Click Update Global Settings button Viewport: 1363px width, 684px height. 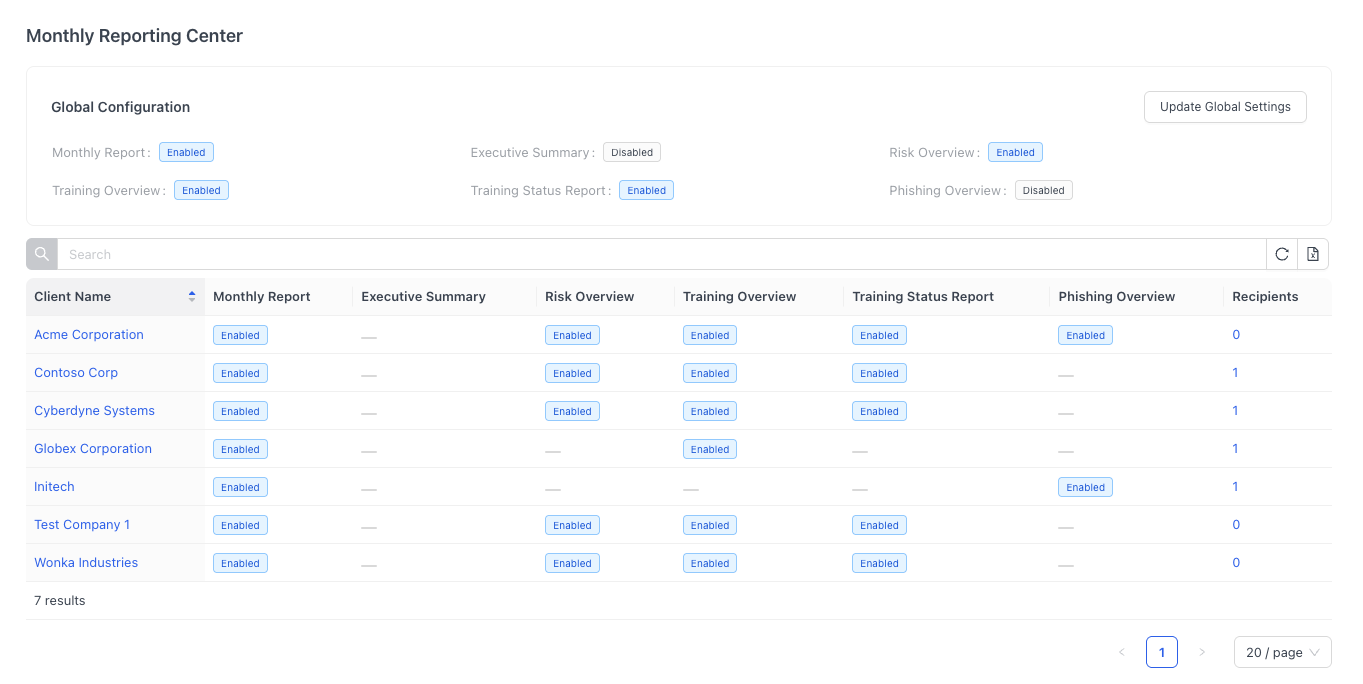1225,107
